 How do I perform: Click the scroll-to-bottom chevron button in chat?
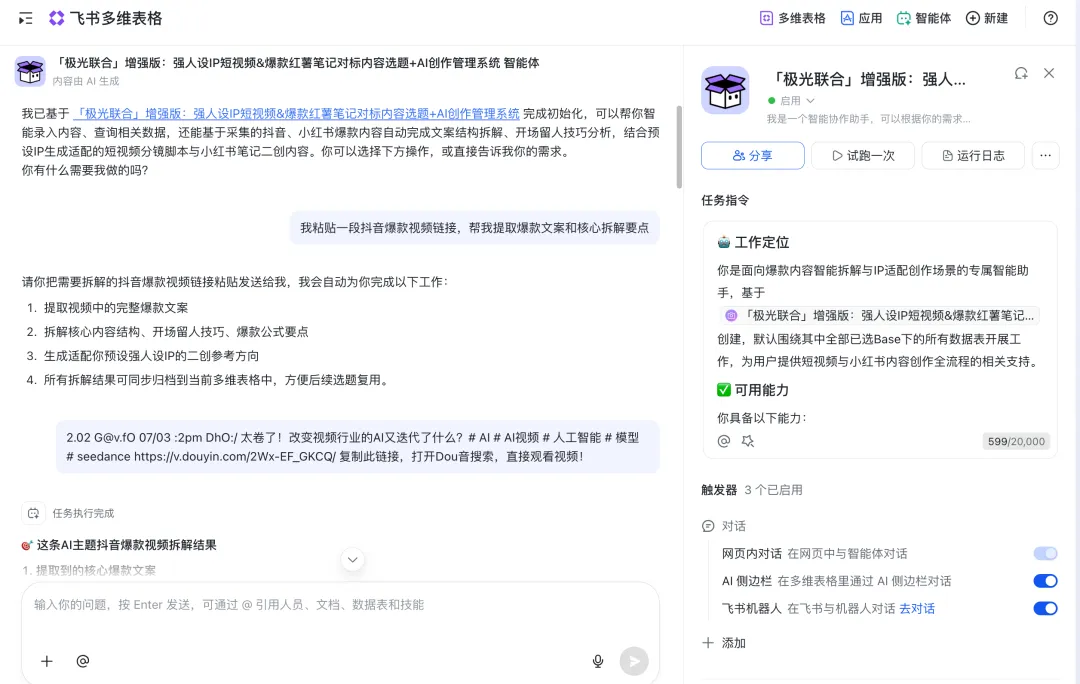coord(353,560)
